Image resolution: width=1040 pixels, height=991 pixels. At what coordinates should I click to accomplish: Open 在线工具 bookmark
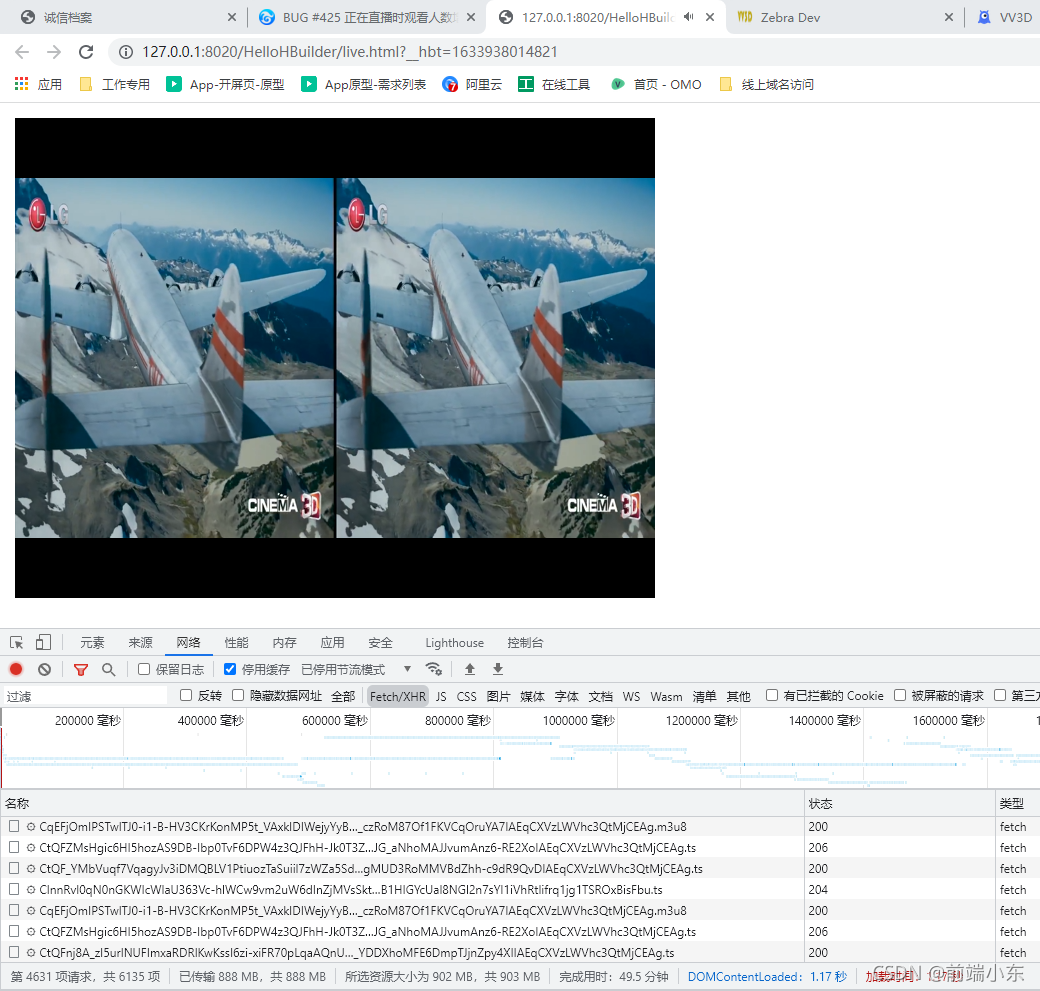[x=554, y=84]
